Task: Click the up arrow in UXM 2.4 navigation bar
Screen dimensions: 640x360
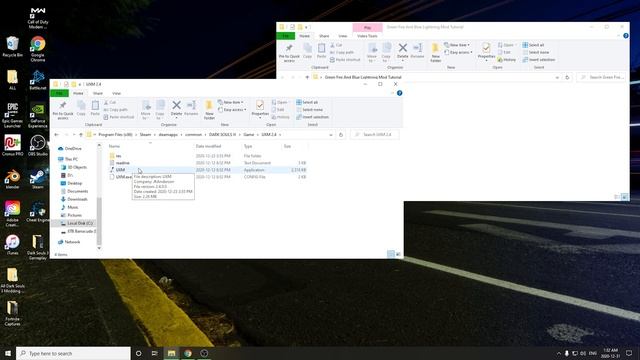Action: 81,135
